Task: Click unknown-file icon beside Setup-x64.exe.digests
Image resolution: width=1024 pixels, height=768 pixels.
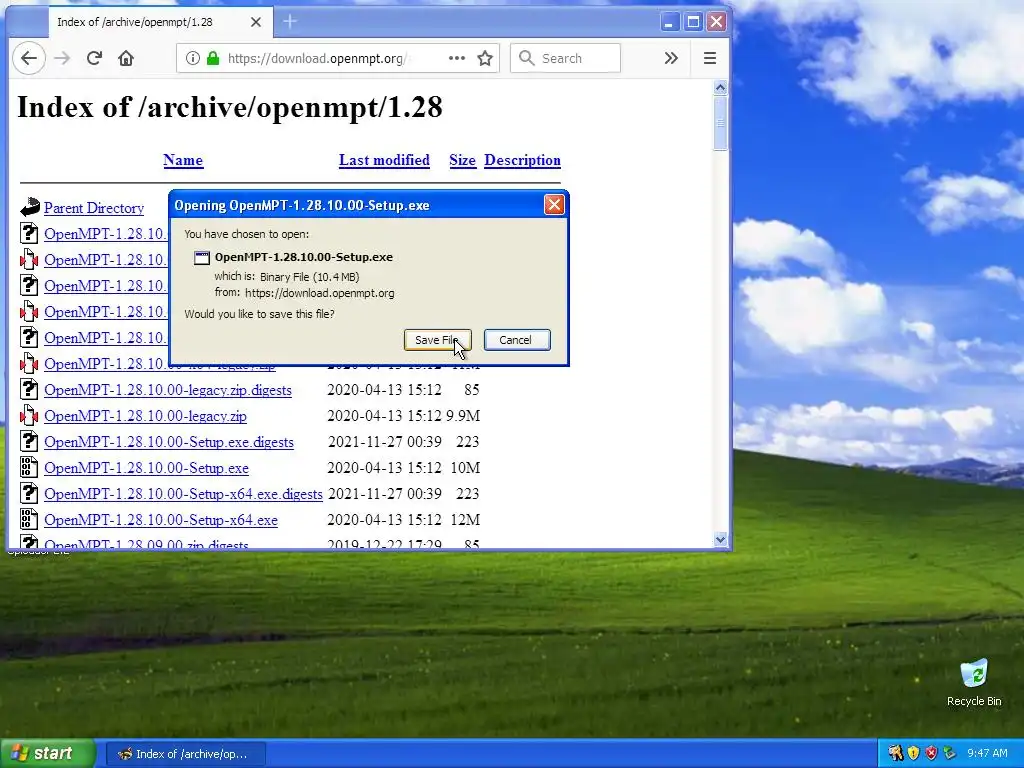Action: [29, 493]
